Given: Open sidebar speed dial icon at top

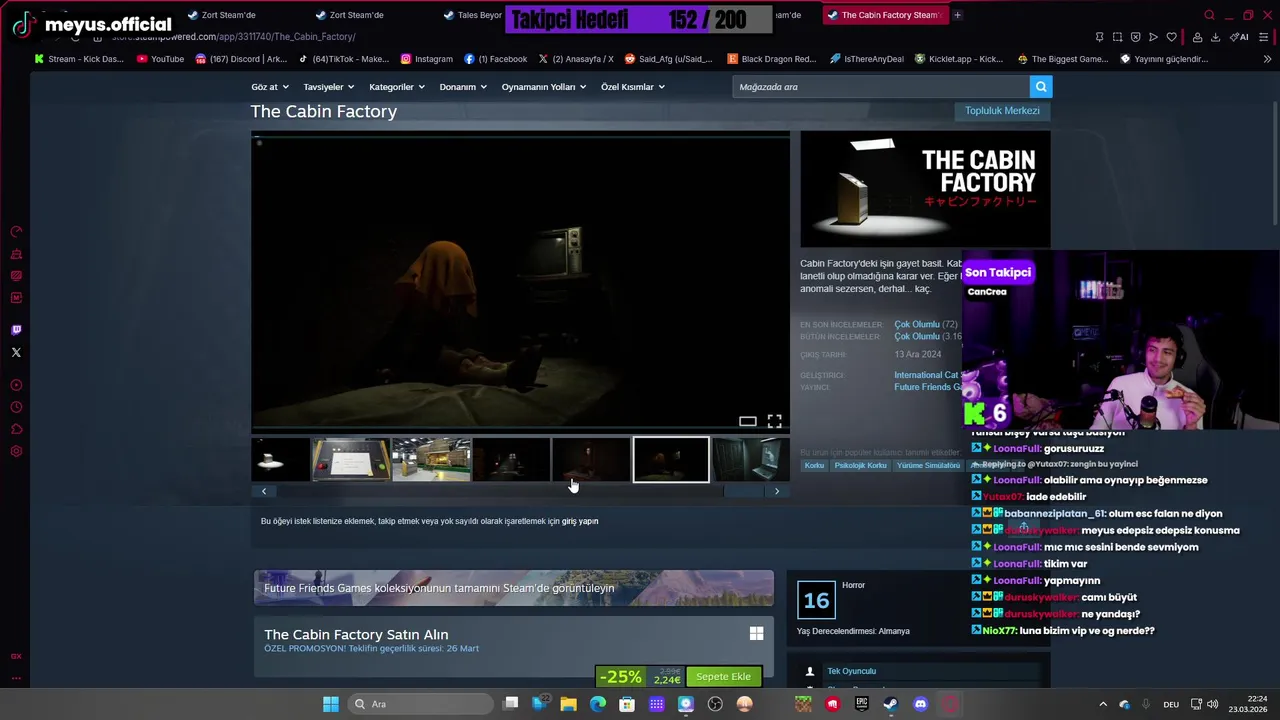Looking at the screenshot, I should pyautogui.click(x=16, y=232).
